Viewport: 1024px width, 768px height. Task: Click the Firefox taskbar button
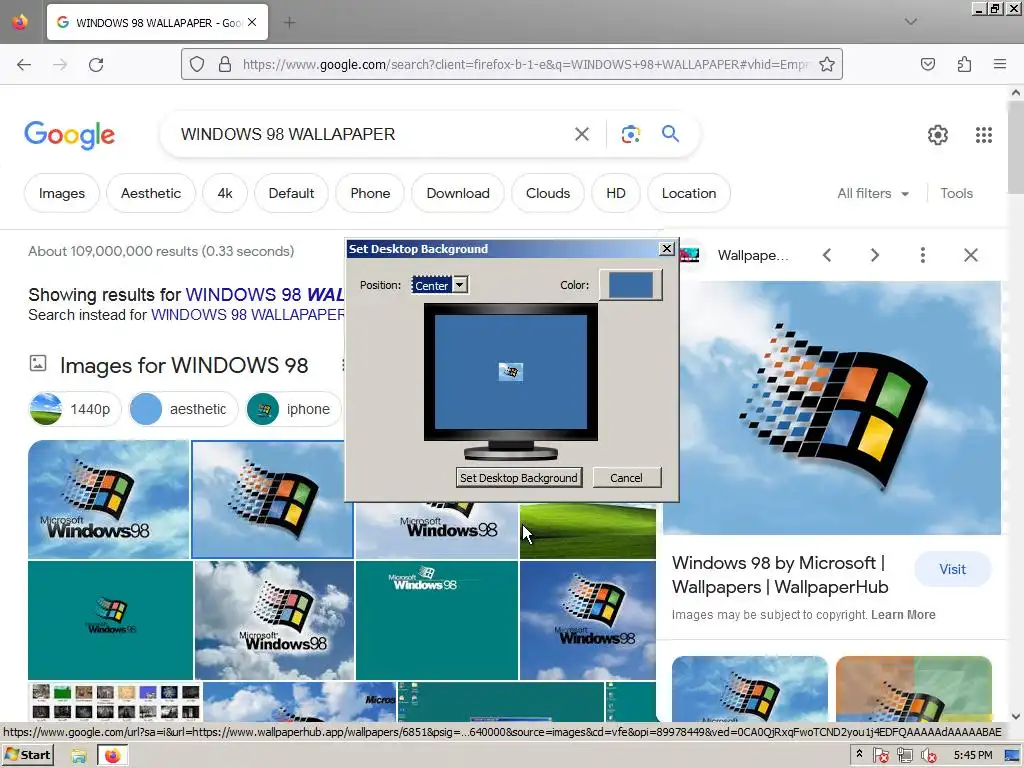pyautogui.click(x=112, y=756)
